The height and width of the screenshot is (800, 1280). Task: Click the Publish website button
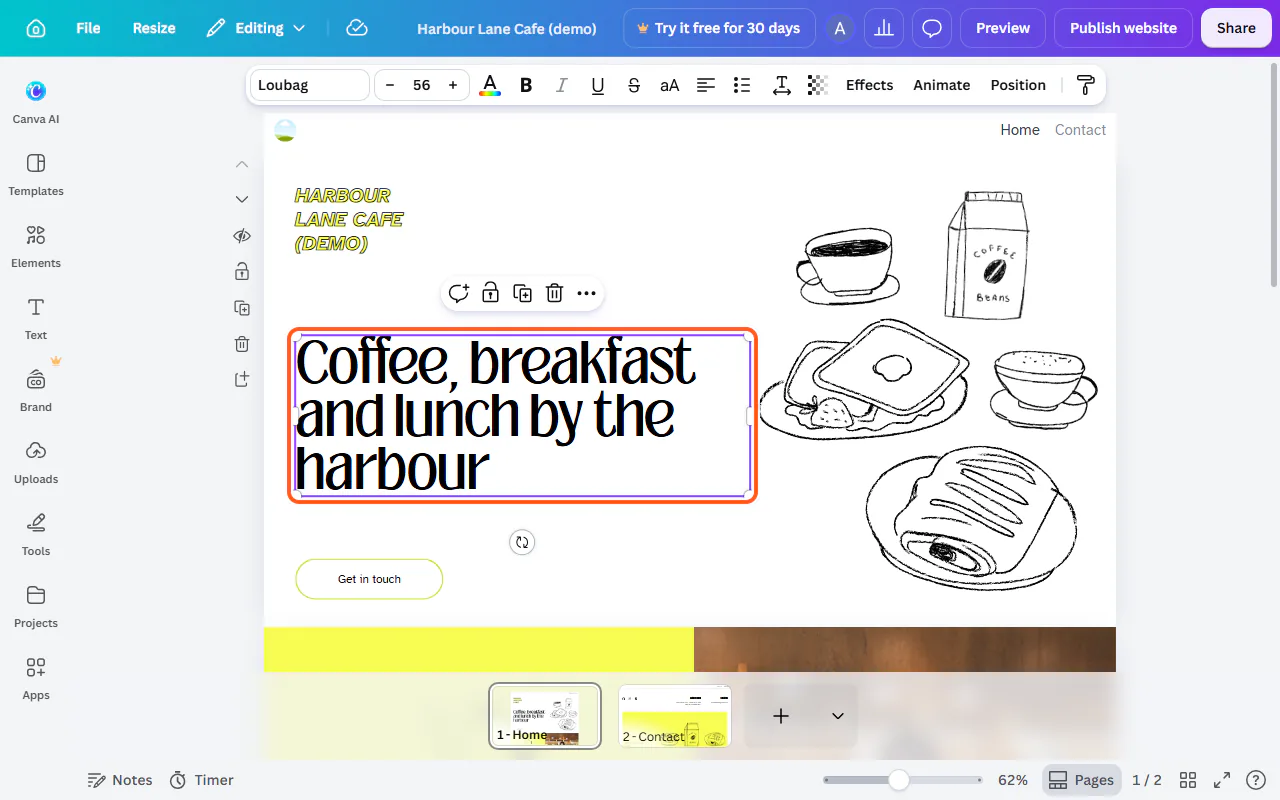coord(1123,28)
